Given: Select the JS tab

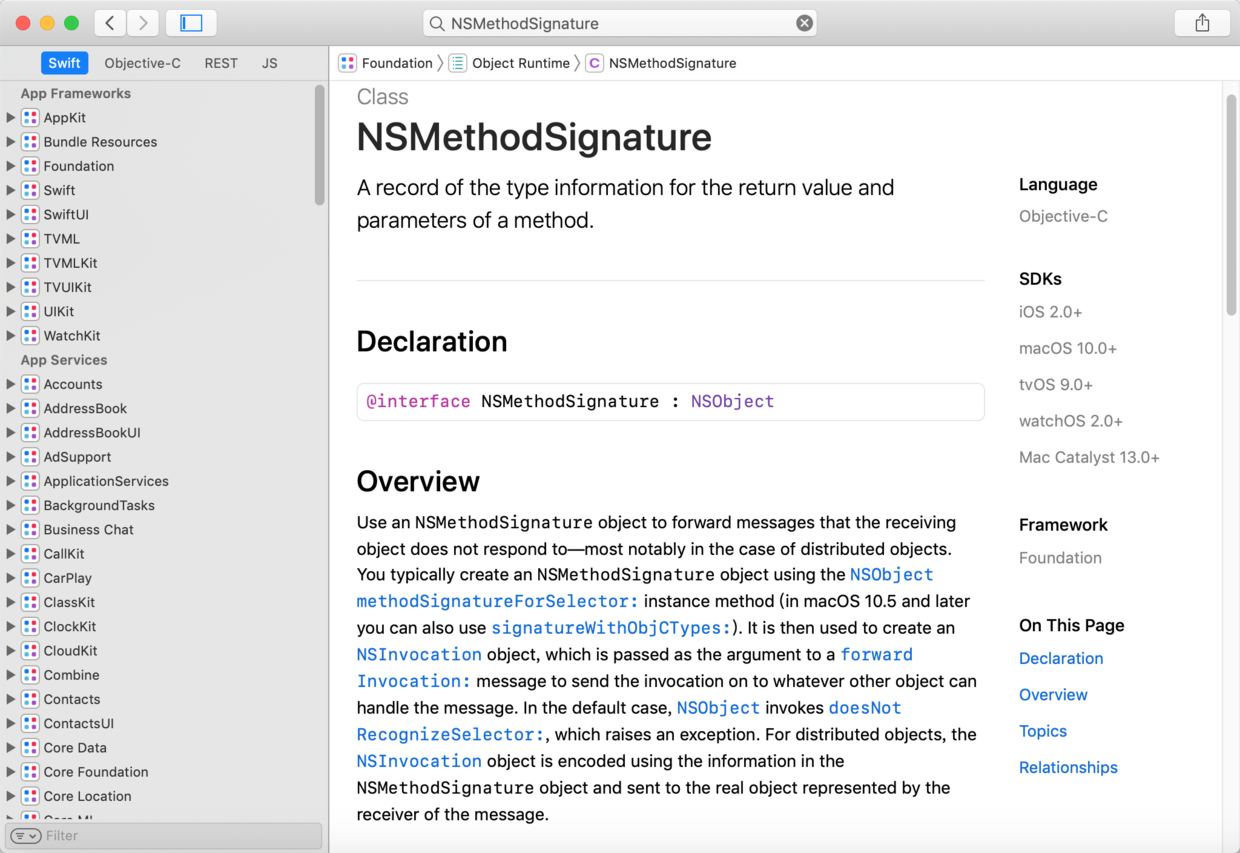Looking at the screenshot, I should click(x=270, y=63).
